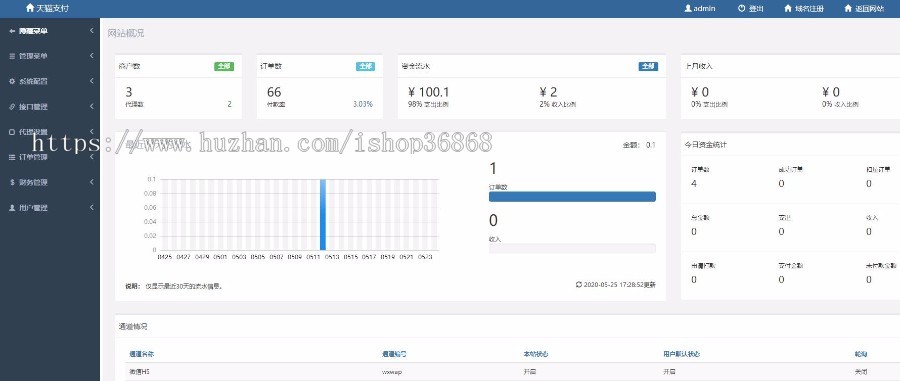Click the list icon of 管理菜单
Viewport: 900px width, 381px height.
tap(12, 56)
